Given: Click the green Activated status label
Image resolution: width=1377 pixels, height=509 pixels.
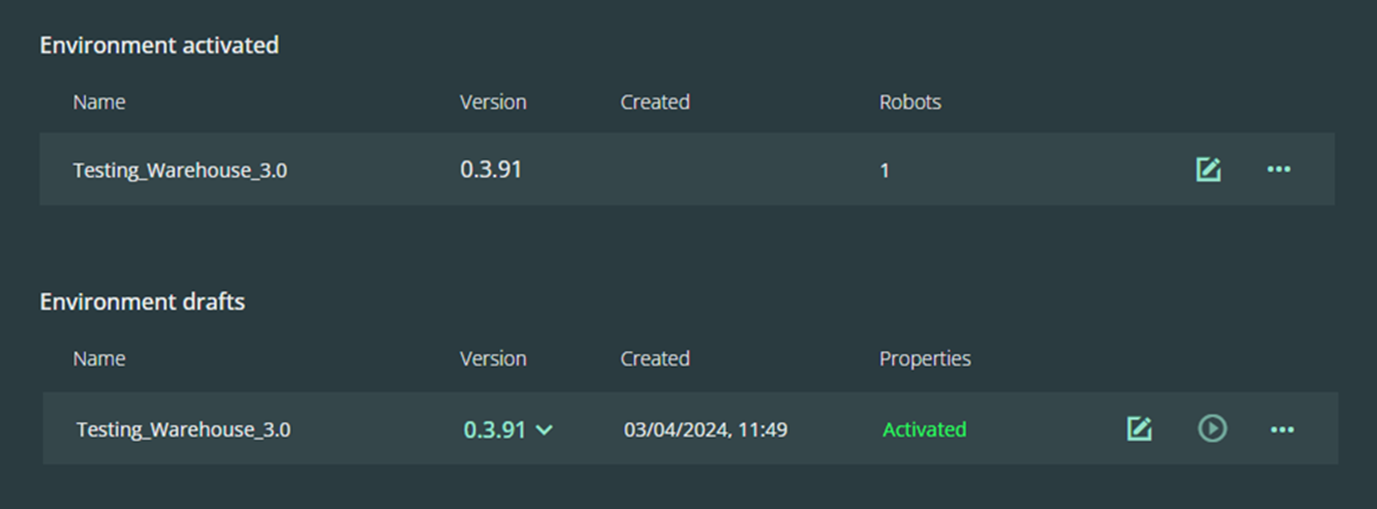Looking at the screenshot, I should pyautogui.click(x=924, y=430).
